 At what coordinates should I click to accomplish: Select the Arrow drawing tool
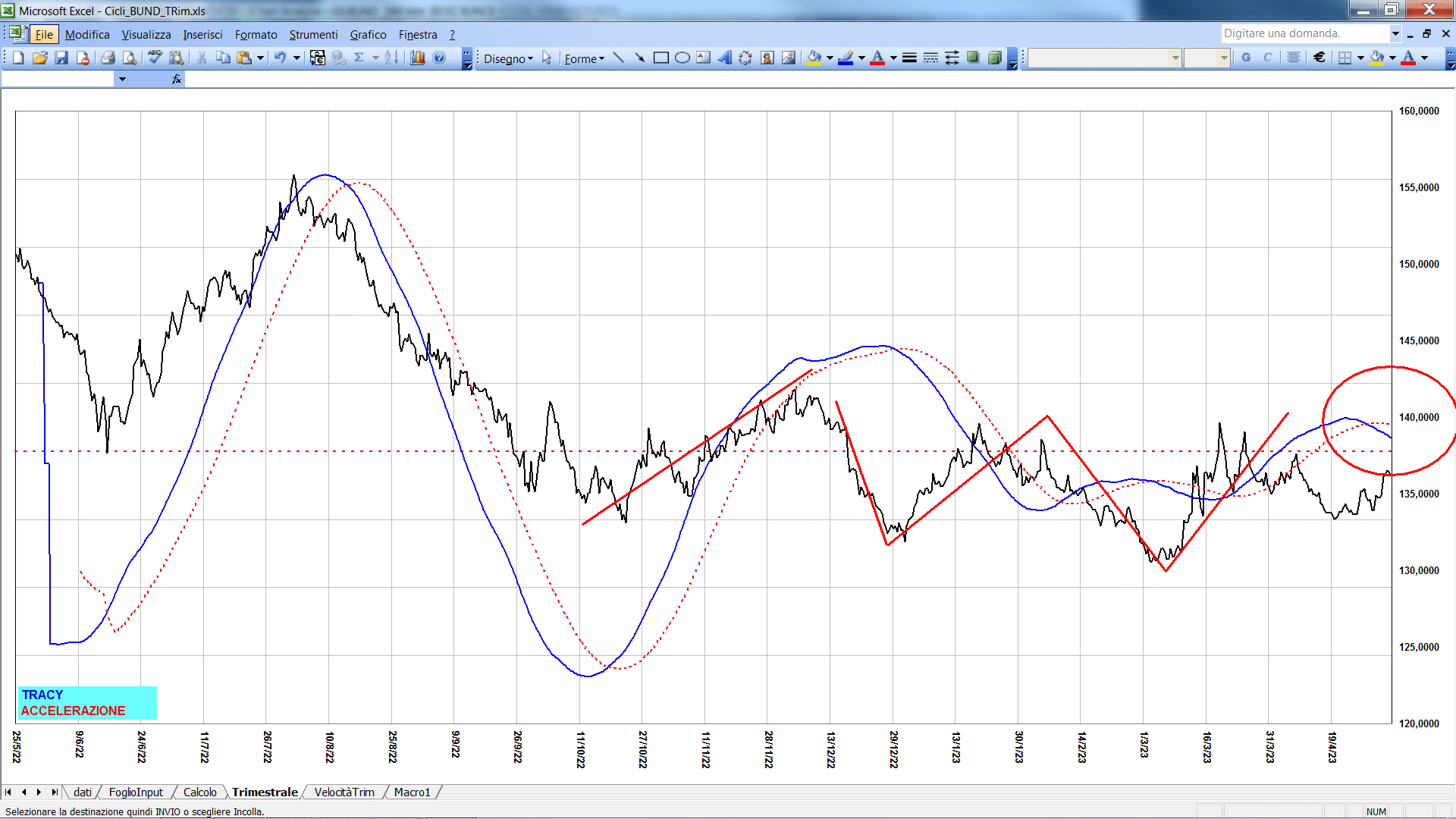coord(639,58)
